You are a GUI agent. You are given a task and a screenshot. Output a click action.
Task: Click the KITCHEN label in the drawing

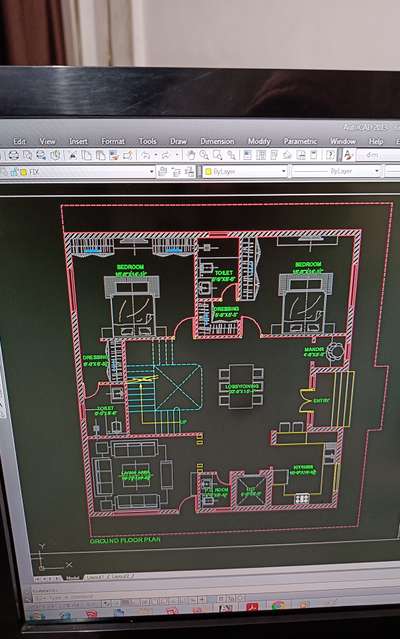pos(303,470)
